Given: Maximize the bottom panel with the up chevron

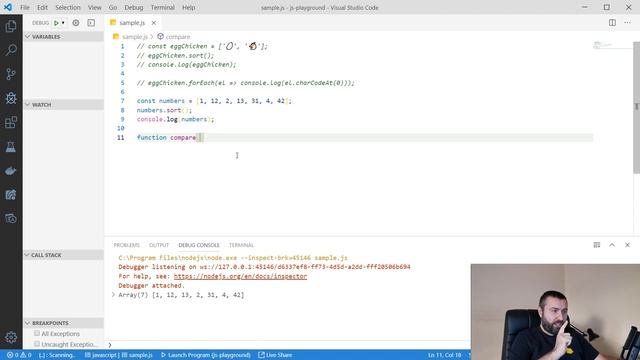Looking at the screenshot, I should 612,245.
